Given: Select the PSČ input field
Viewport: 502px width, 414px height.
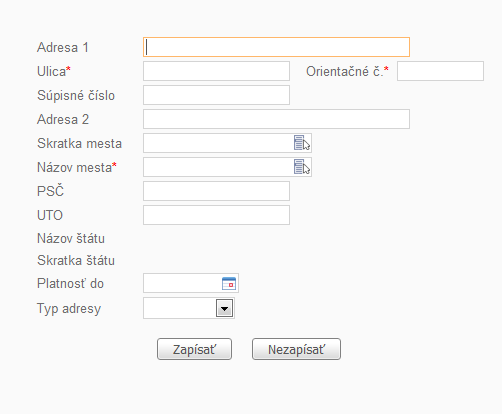Looking at the screenshot, I should [216, 191].
